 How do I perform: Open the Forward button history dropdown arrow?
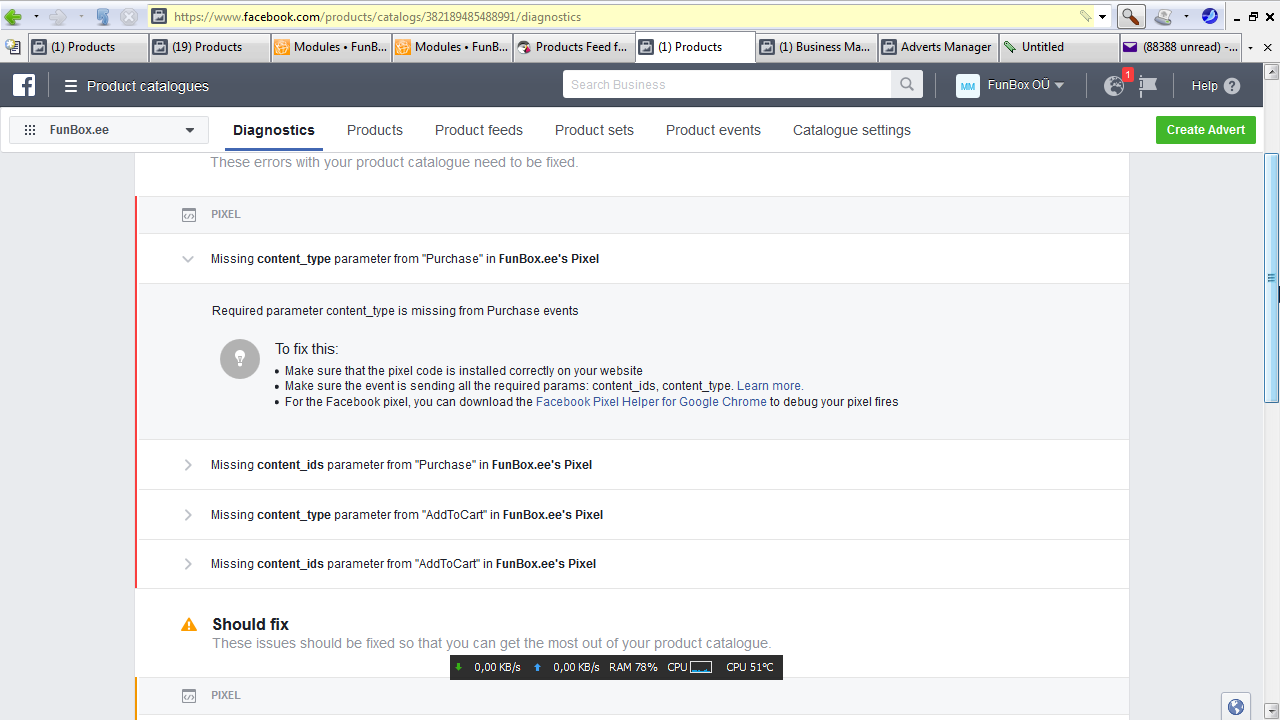[79, 17]
